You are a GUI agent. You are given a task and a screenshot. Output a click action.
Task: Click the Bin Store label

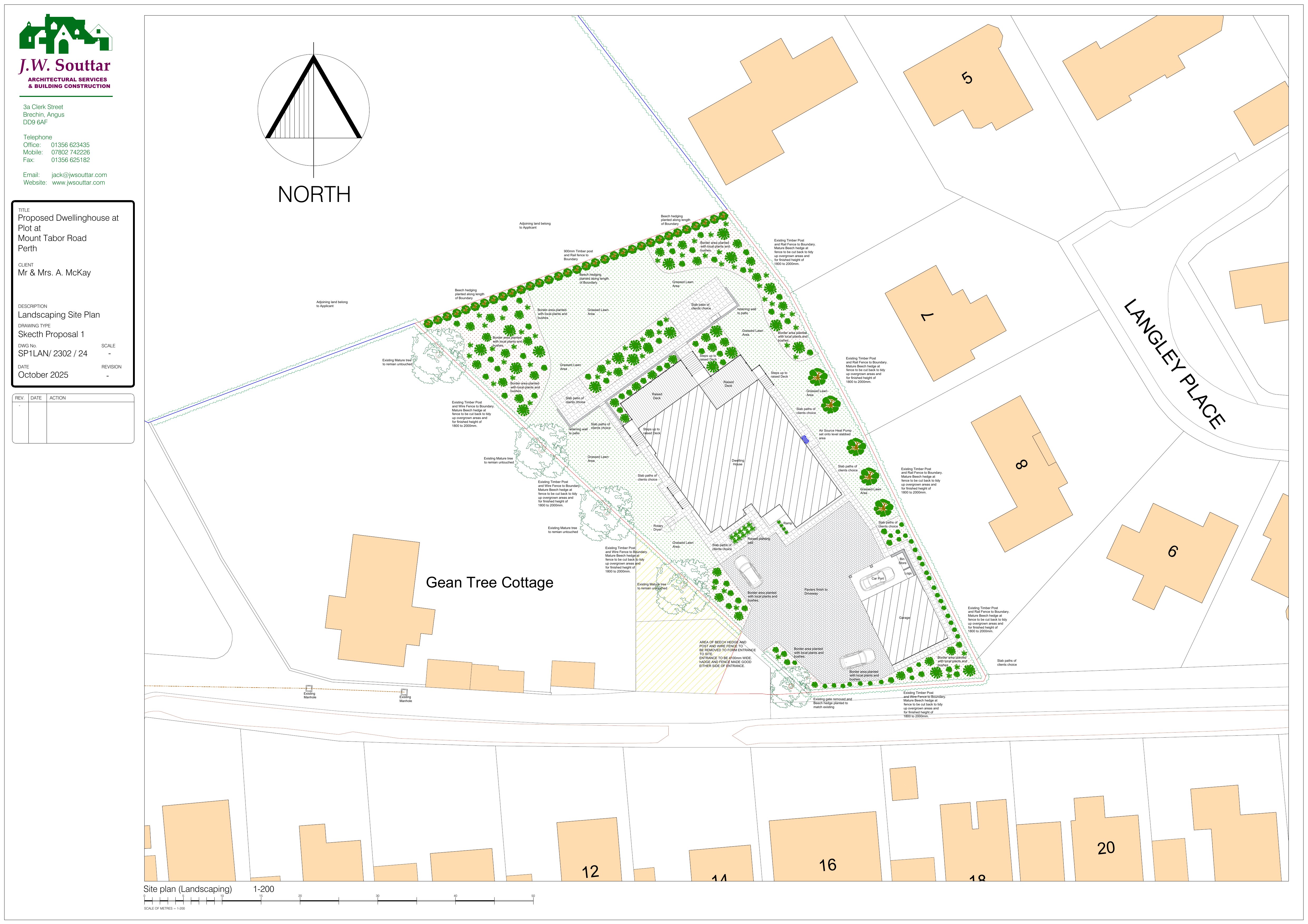902,561
